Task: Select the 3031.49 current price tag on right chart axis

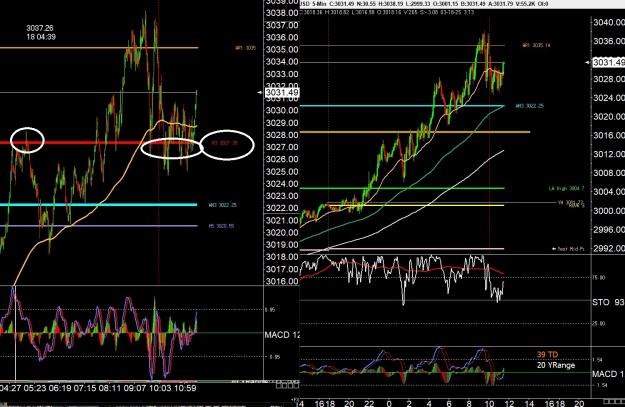Action: click(x=608, y=62)
